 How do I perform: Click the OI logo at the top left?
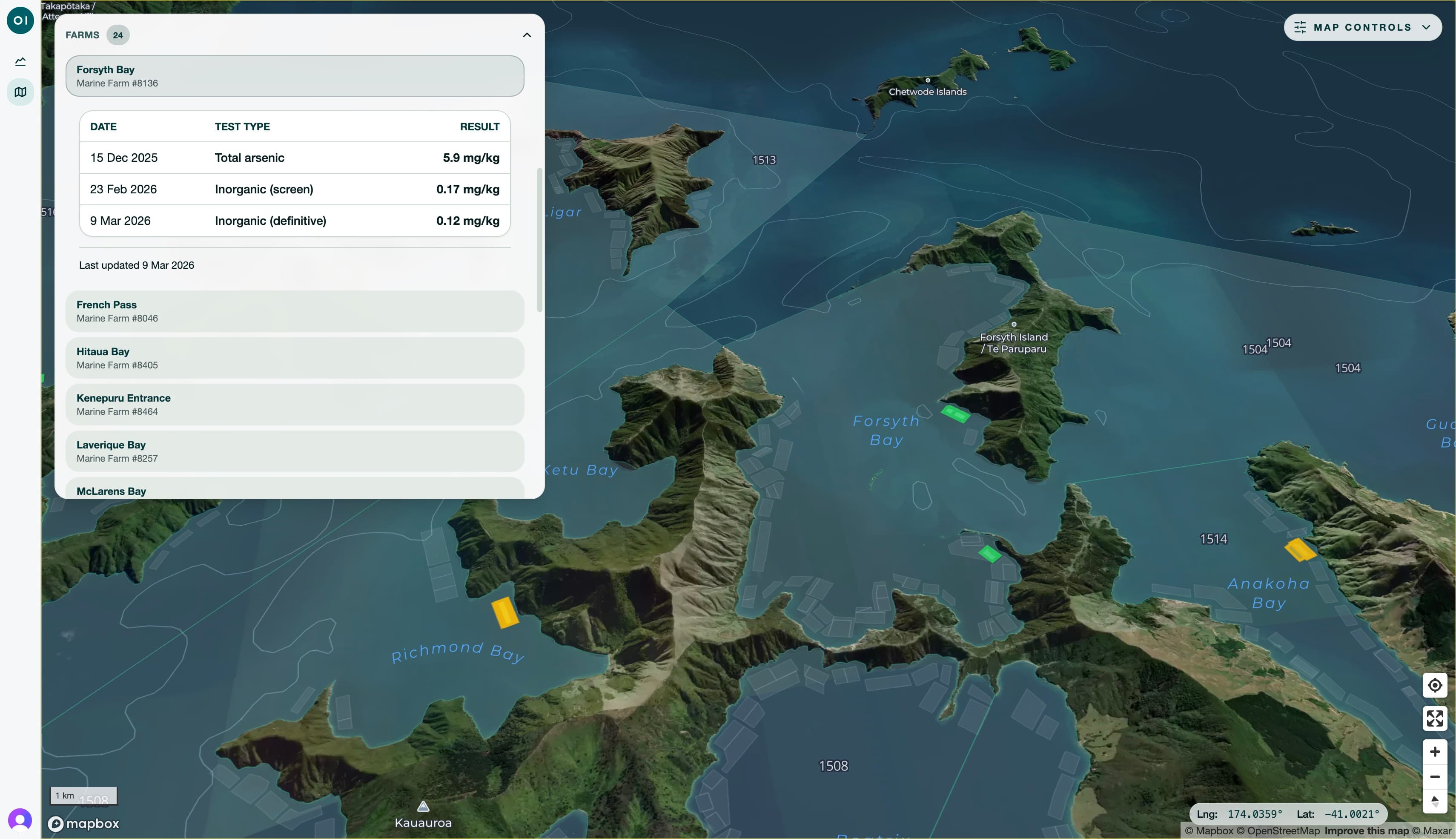coord(20,20)
